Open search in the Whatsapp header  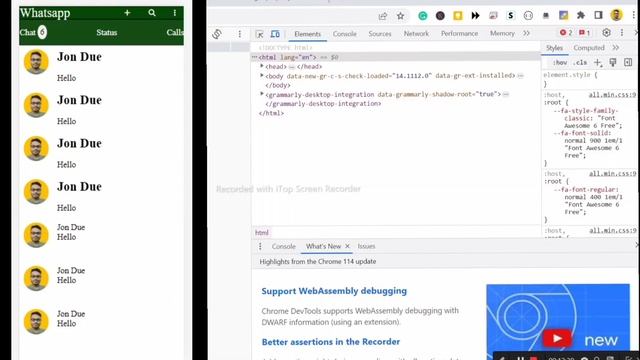(x=152, y=13)
